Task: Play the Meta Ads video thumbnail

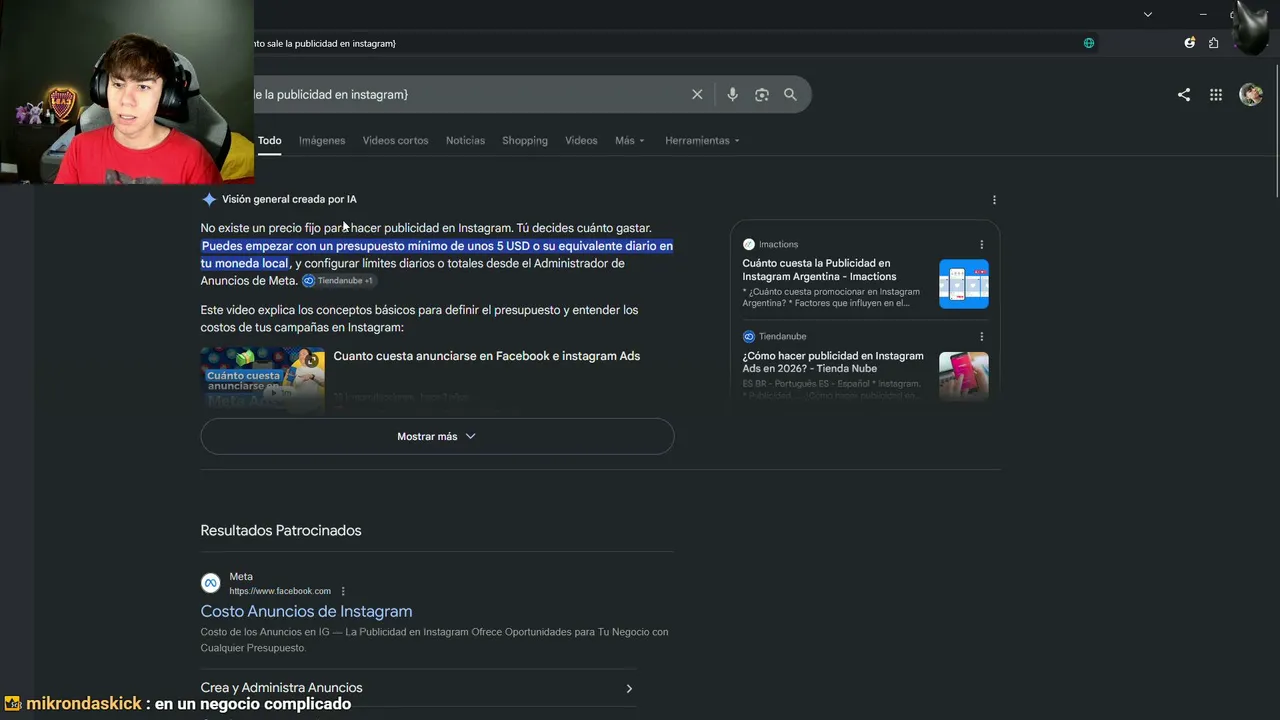Action: (x=263, y=378)
